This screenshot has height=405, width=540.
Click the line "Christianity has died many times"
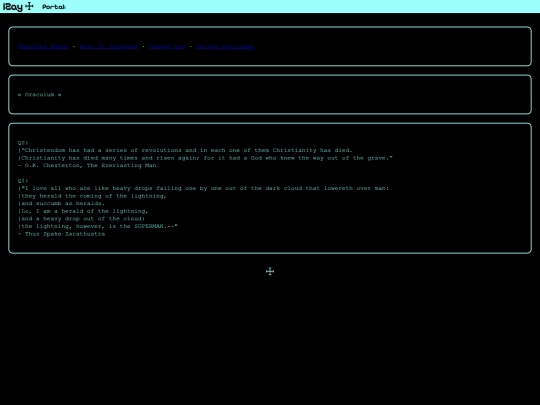pyautogui.click(x=205, y=158)
